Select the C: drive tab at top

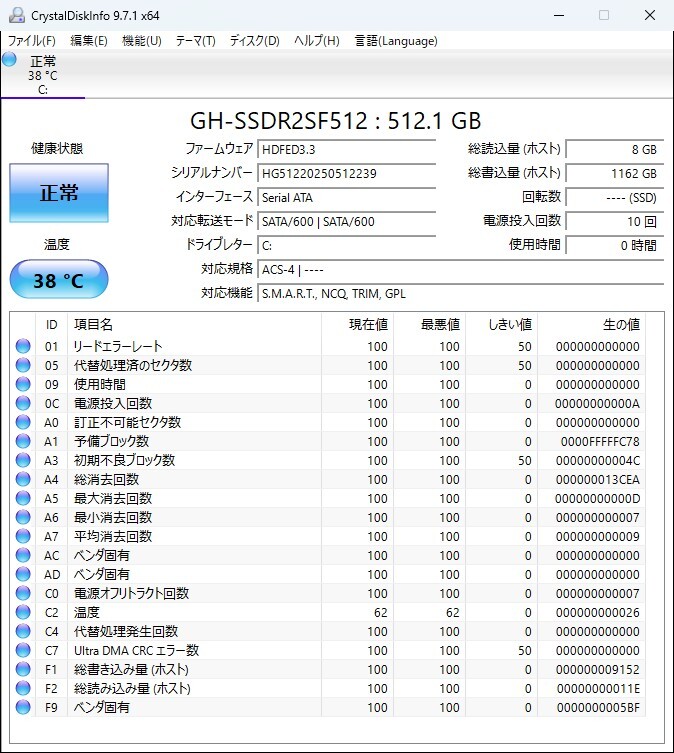tap(43, 76)
